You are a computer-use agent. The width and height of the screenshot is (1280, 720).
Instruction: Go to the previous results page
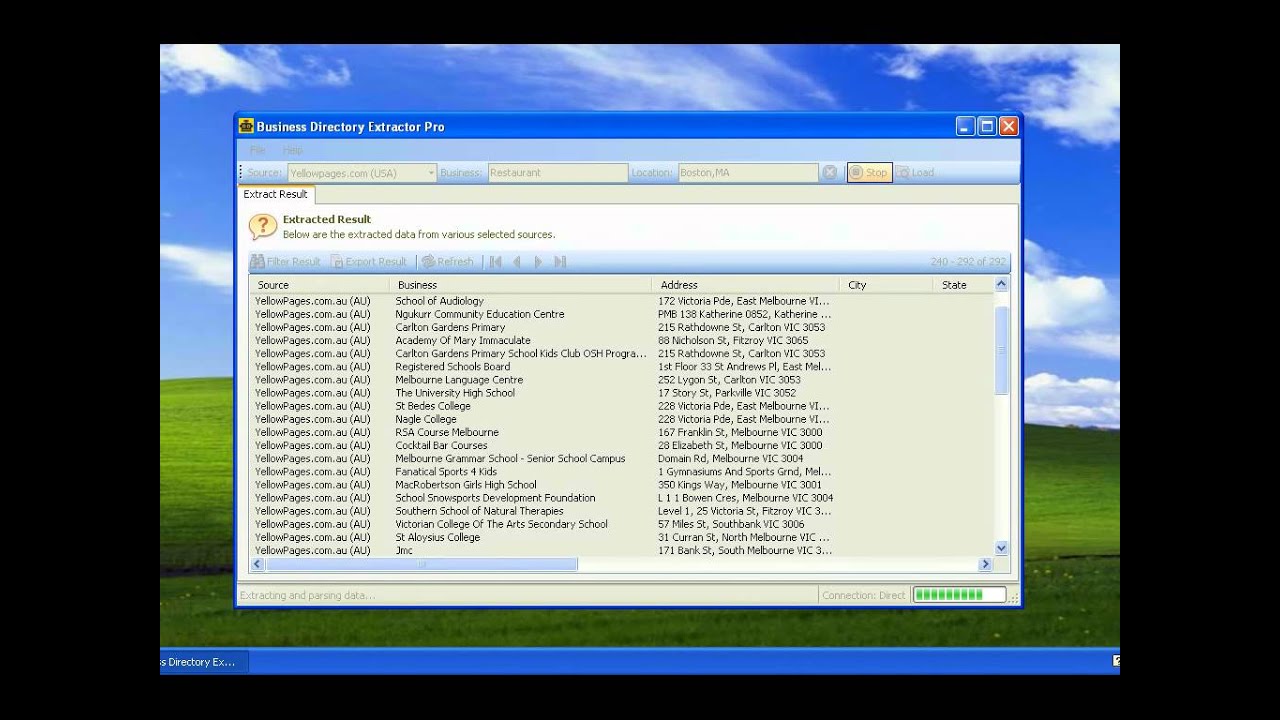tap(517, 262)
